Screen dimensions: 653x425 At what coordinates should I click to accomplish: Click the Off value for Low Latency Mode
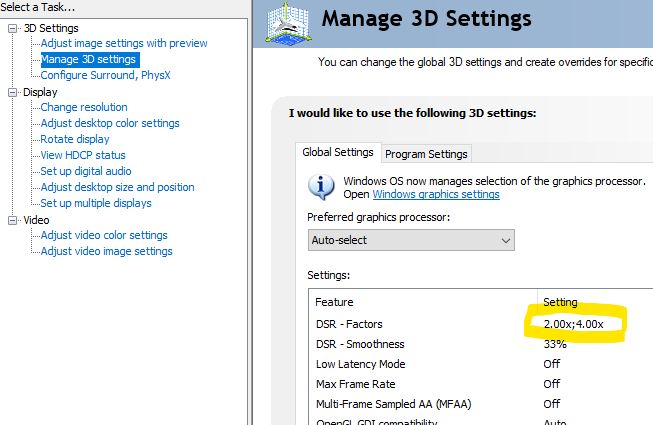tap(552, 364)
